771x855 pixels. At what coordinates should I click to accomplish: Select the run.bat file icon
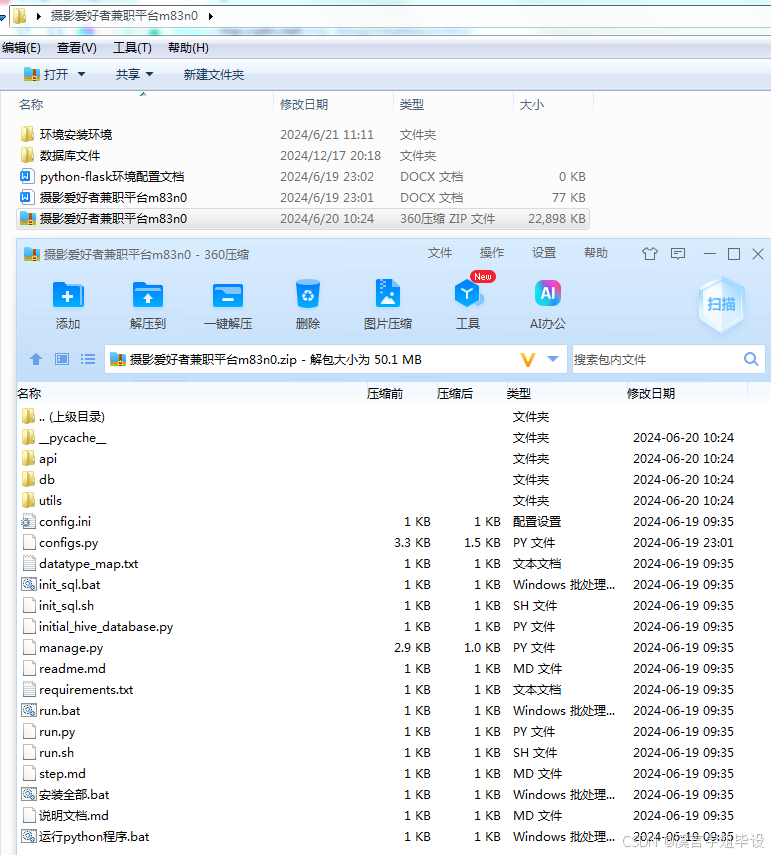[x=28, y=711]
